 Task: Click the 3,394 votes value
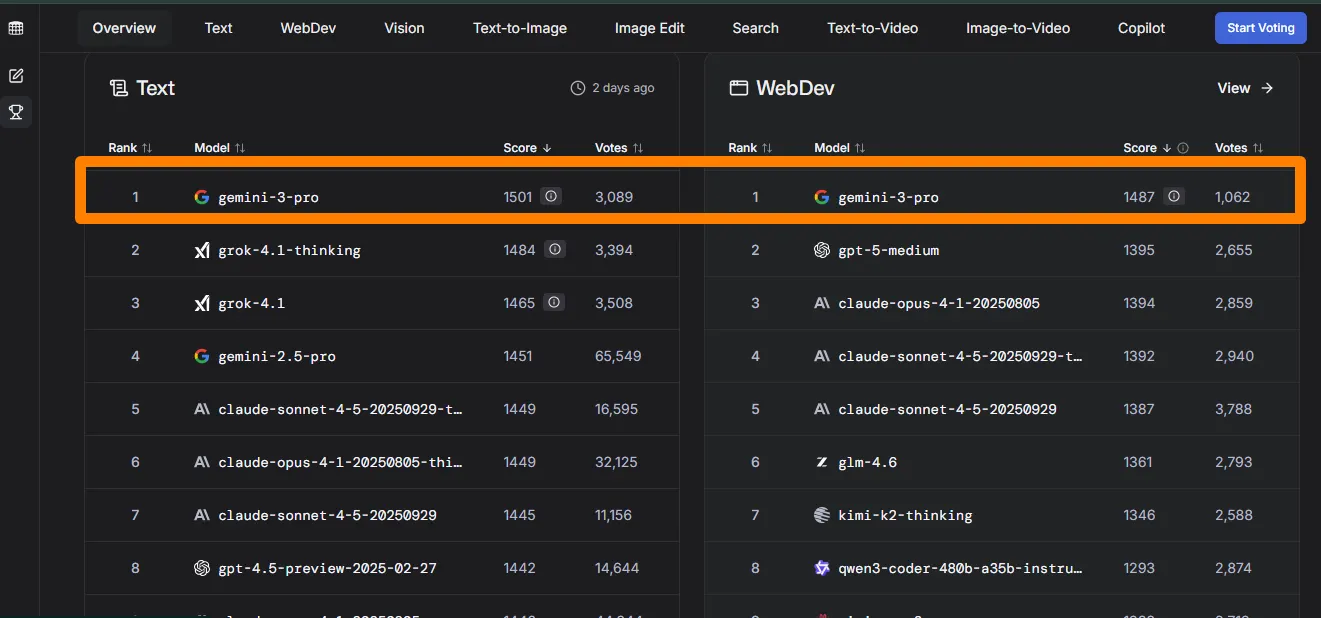pyautogui.click(x=614, y=250)
